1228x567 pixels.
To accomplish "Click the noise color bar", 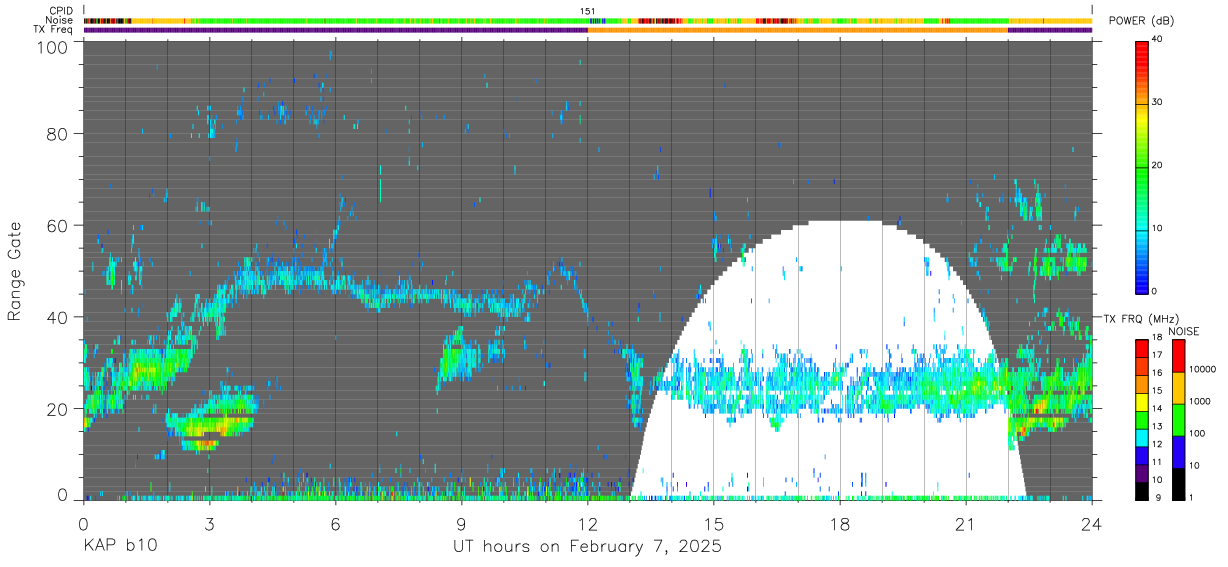I will click(x=1178, y=419).
